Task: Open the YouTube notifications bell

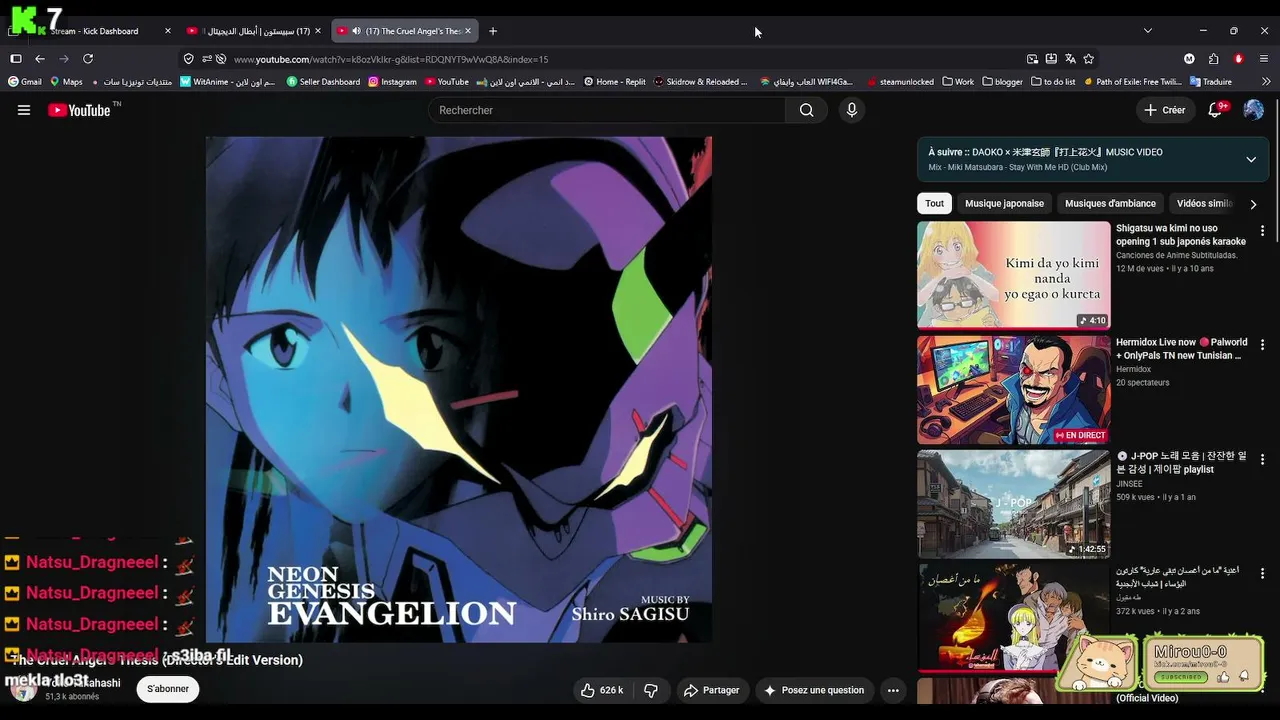Action: (1216, 110)
